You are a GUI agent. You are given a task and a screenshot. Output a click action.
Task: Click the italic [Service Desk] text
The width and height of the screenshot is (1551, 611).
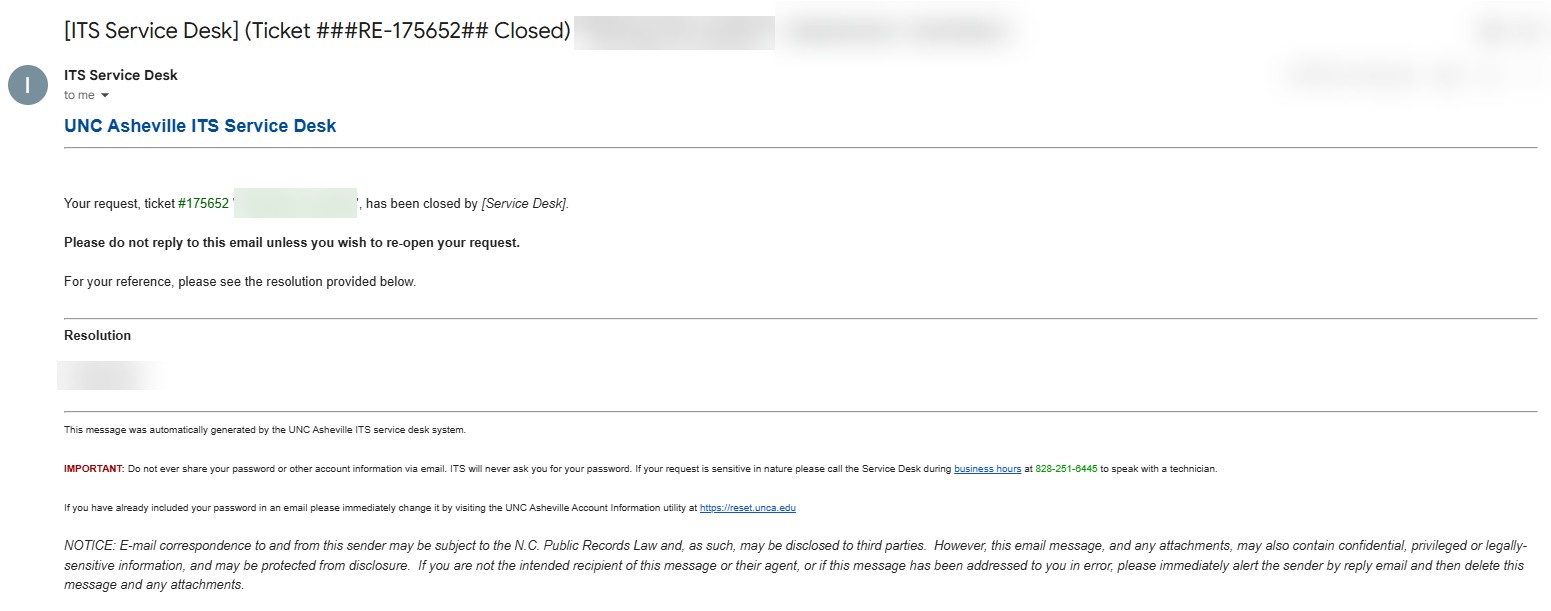524,204
